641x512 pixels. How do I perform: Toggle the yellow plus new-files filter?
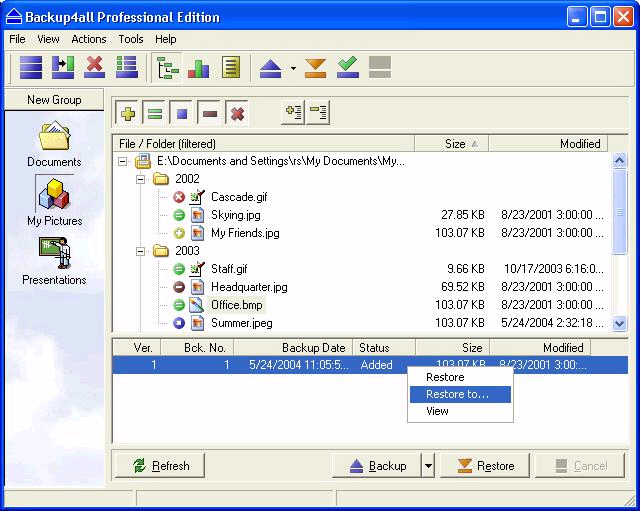(128, 113)
